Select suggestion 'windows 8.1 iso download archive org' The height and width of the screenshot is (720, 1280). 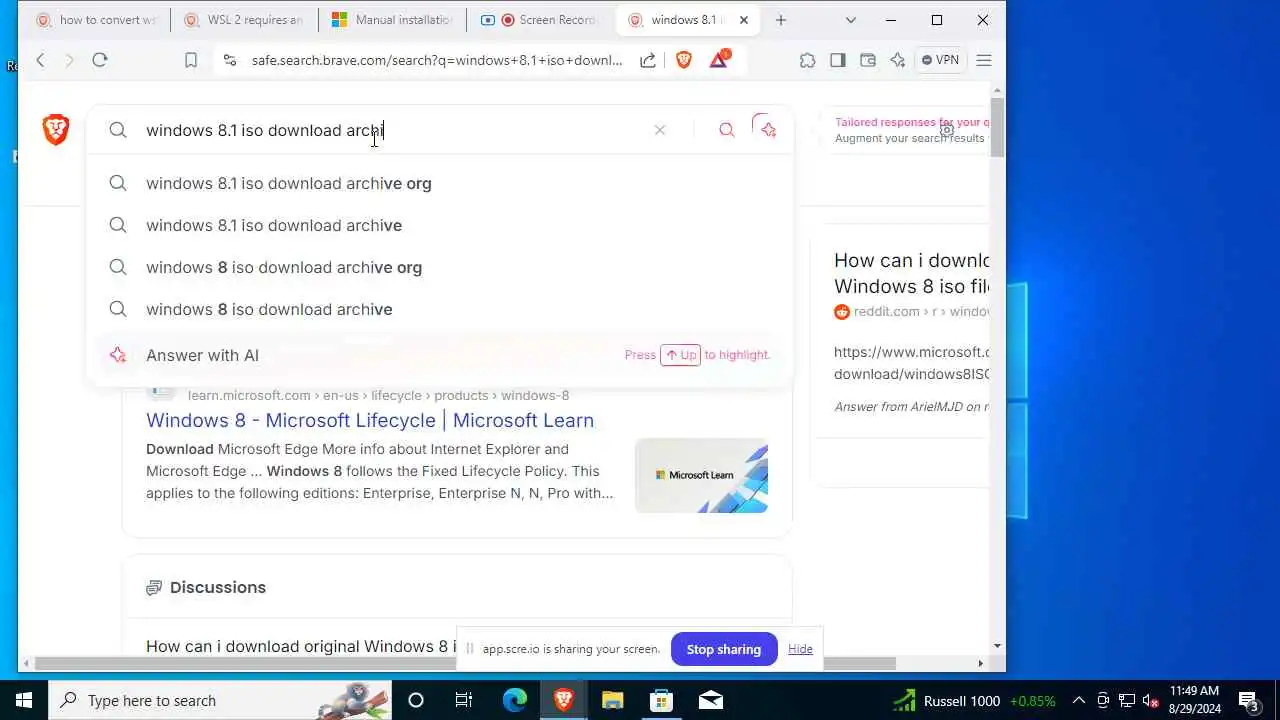point(440,183)
